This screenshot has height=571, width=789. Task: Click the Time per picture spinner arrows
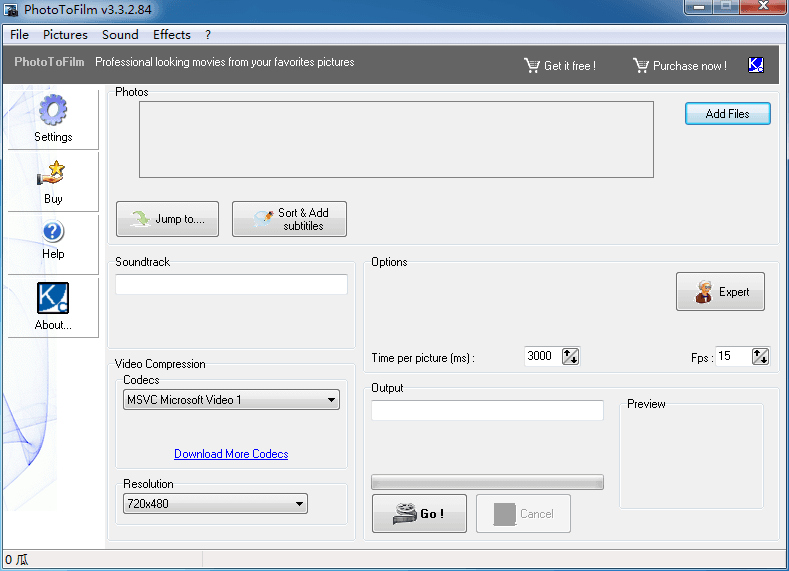(570, 356)
